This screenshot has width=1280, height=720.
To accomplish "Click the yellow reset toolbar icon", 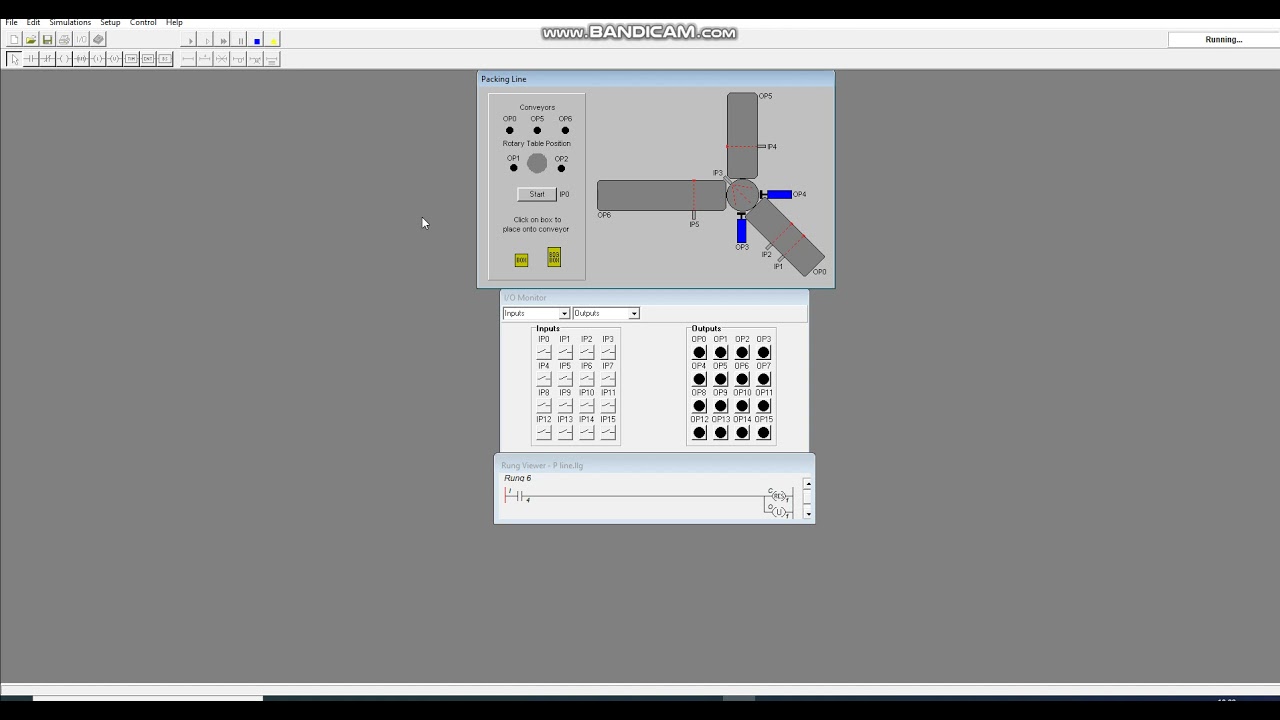I will click(273, 40).
